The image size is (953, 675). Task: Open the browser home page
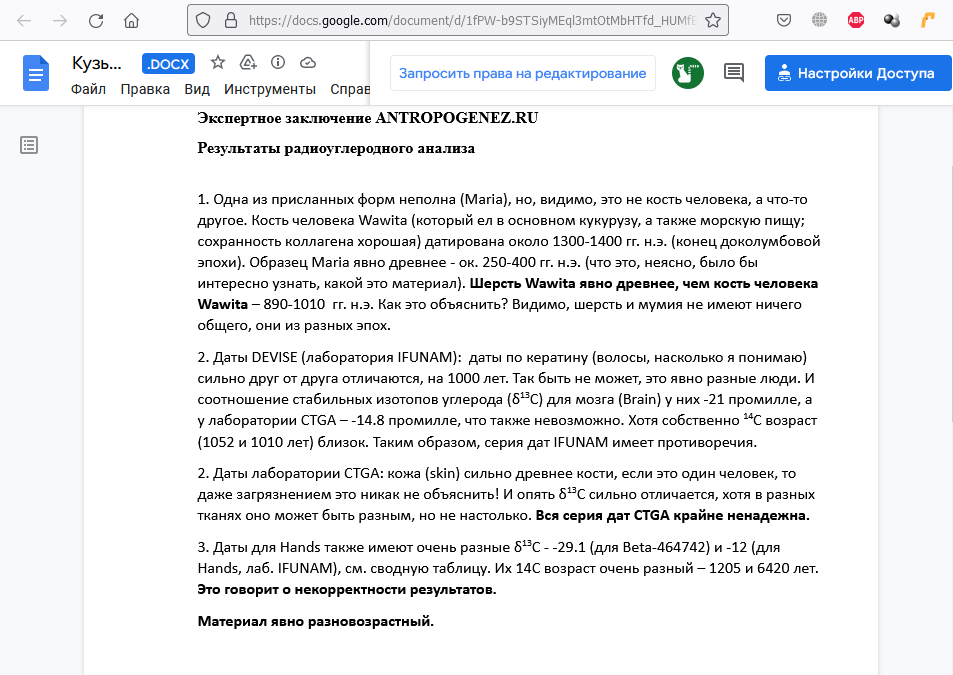pos(131,21)
